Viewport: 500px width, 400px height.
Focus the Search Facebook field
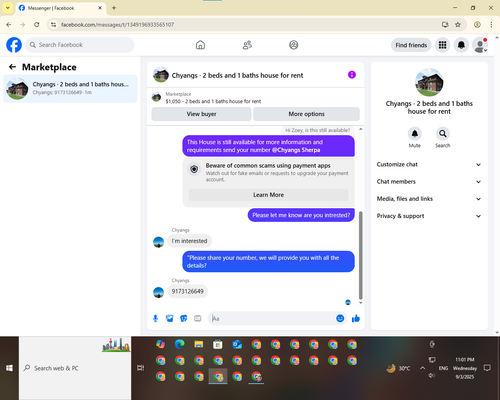pos(80,45)
